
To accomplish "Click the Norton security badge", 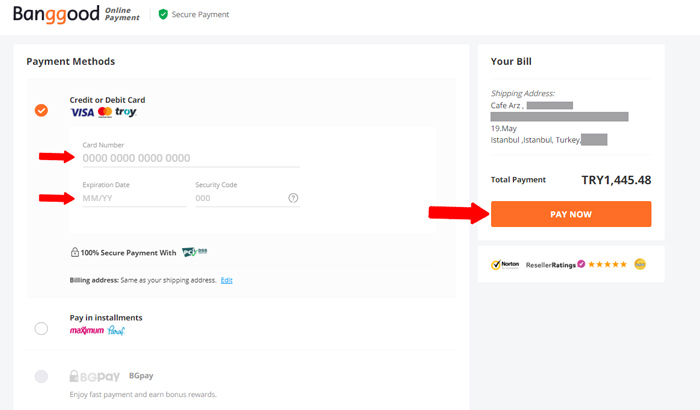I will click(505, 265).
